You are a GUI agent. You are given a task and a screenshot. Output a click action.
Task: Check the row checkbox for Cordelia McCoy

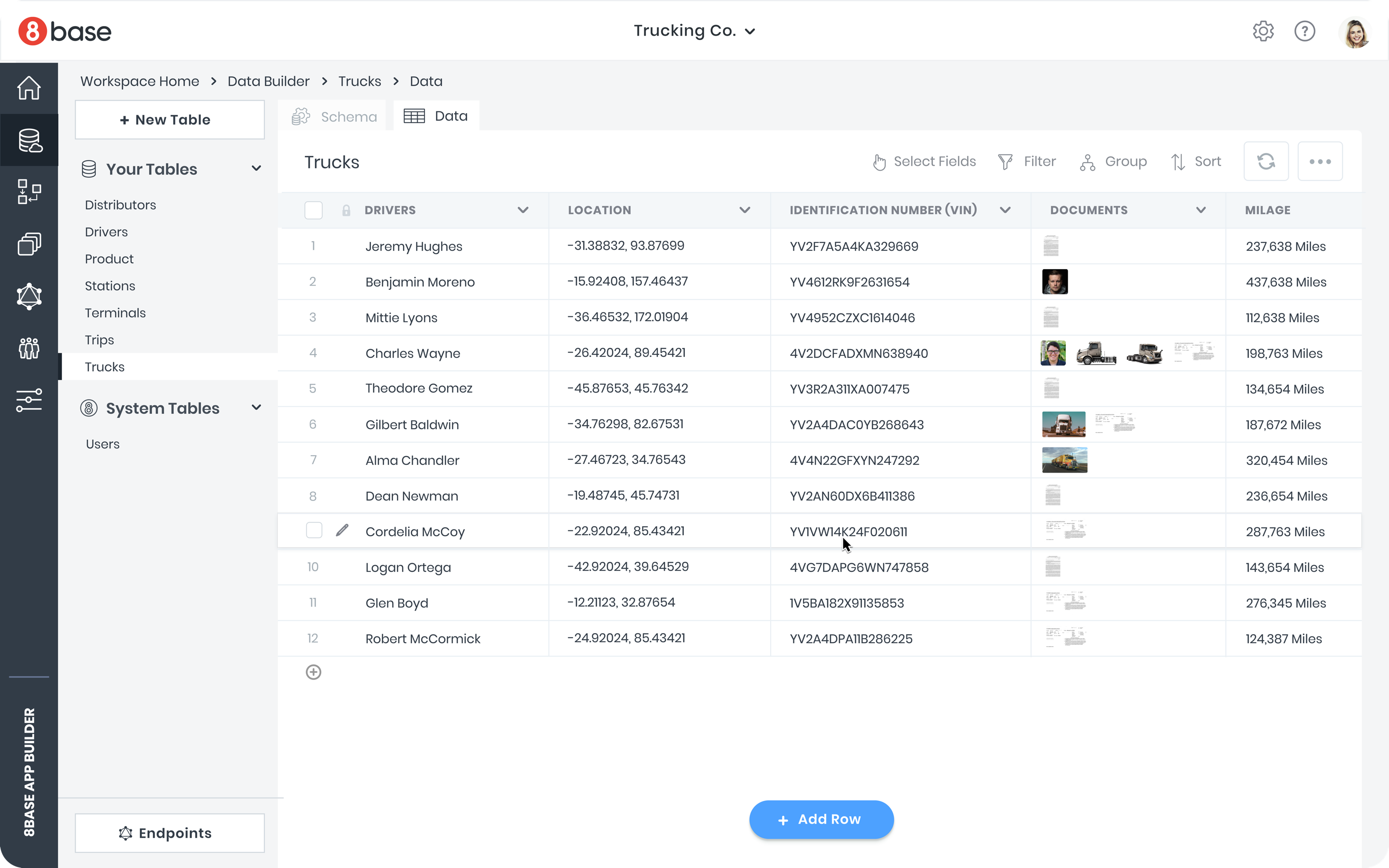pyautogui.click(x=313, y=530)
